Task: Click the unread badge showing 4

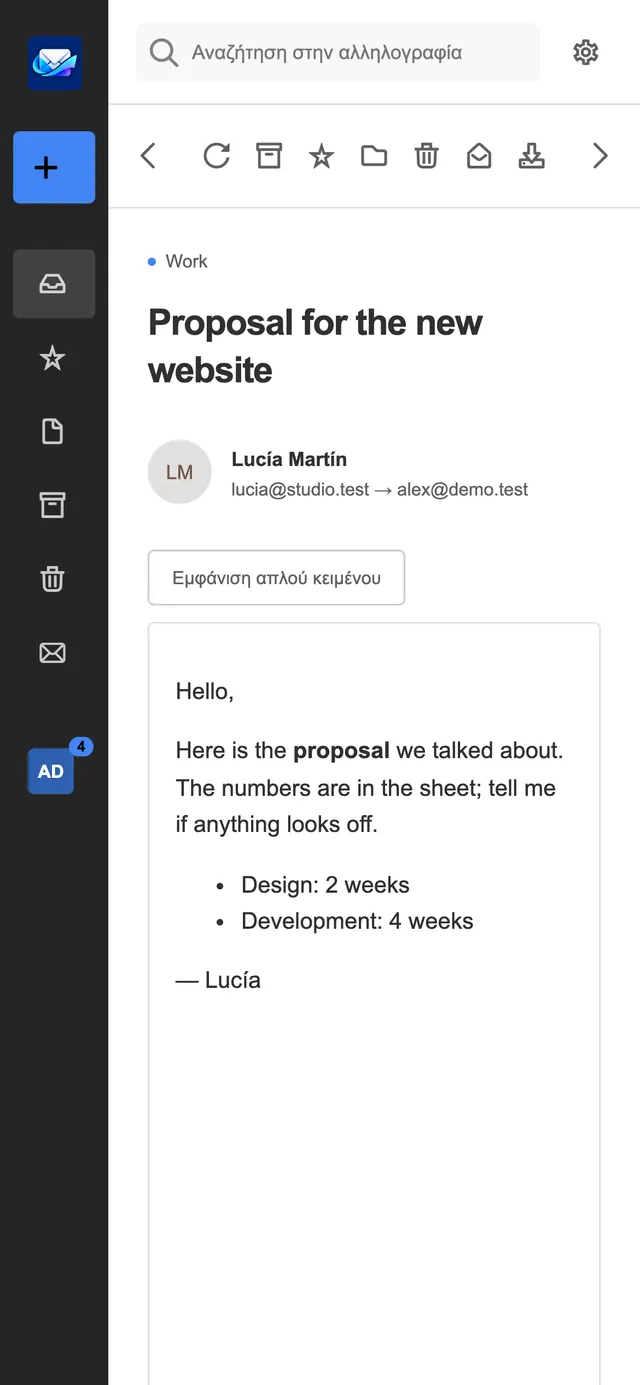Action: point(81,746)
